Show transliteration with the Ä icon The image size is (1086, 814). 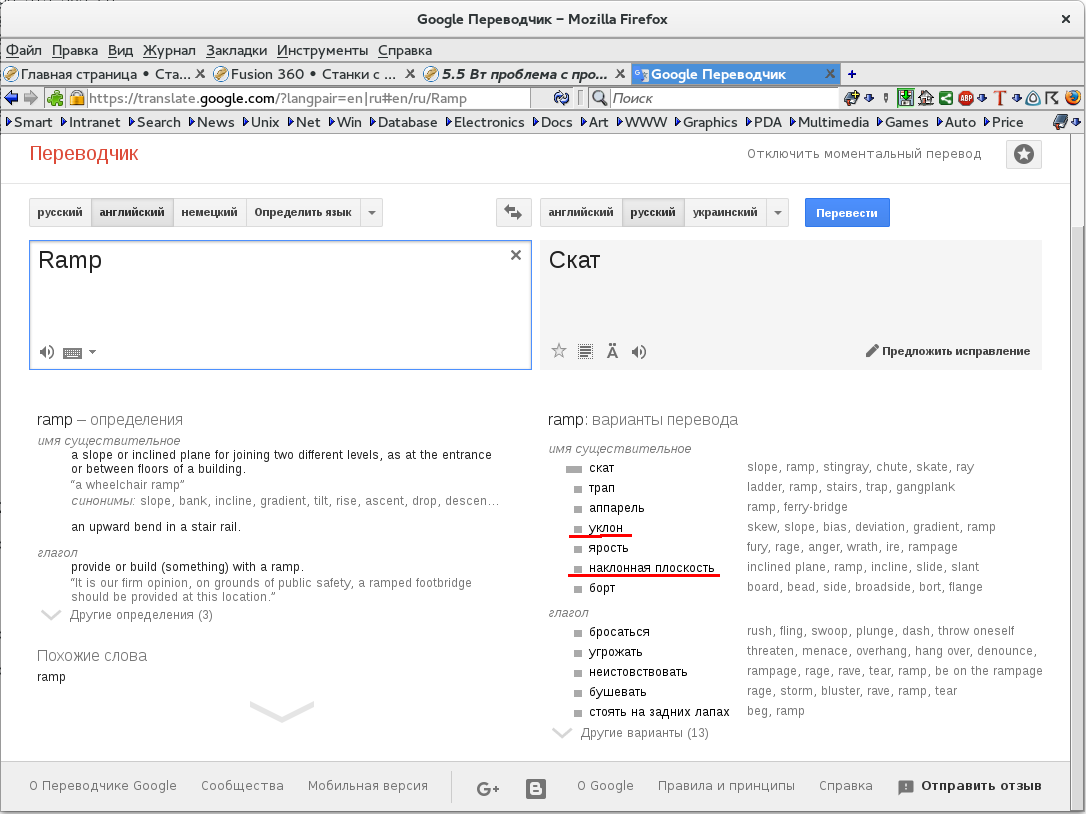612,351
